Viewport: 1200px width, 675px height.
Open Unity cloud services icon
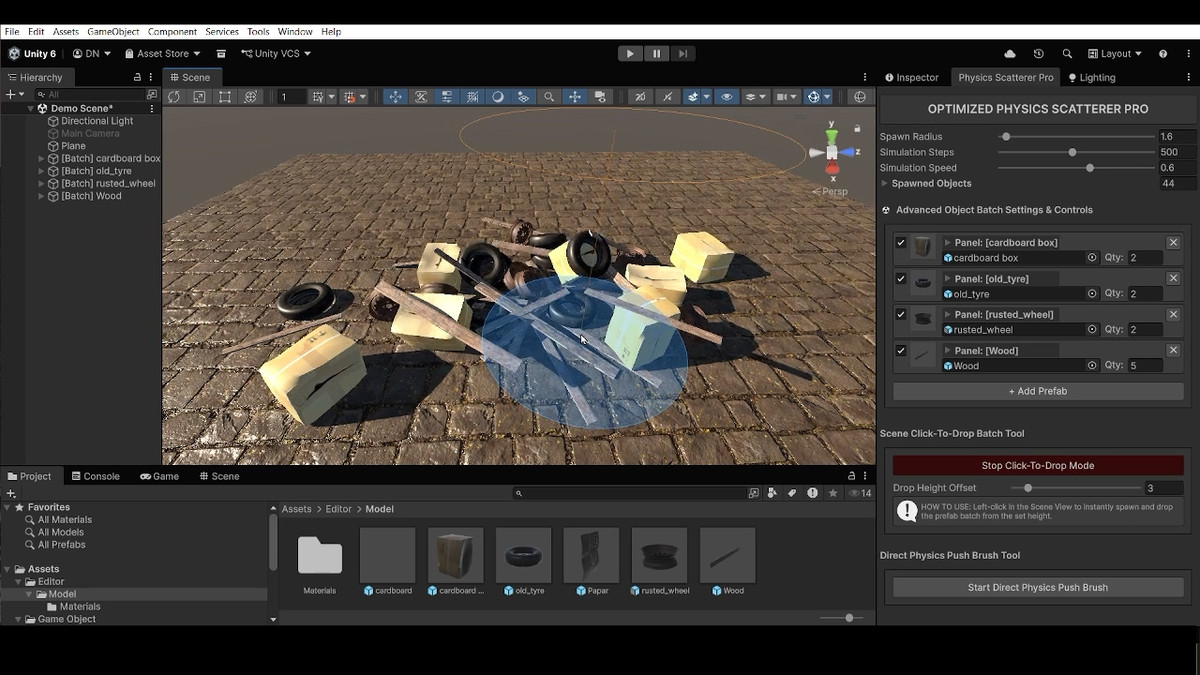point(1009,54)
